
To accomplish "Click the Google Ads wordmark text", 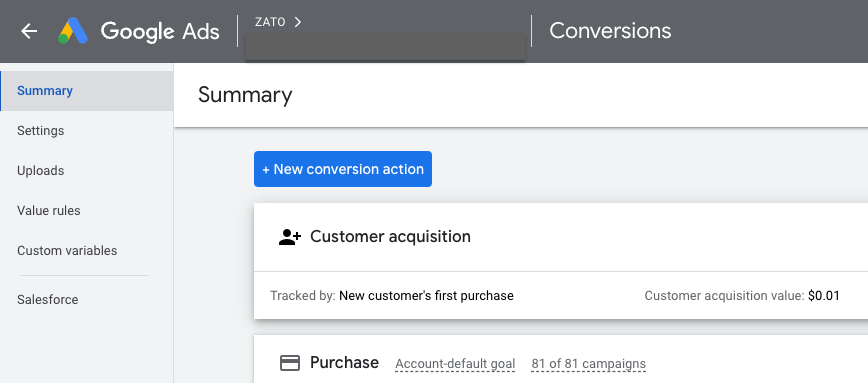I will coord(160,31).
